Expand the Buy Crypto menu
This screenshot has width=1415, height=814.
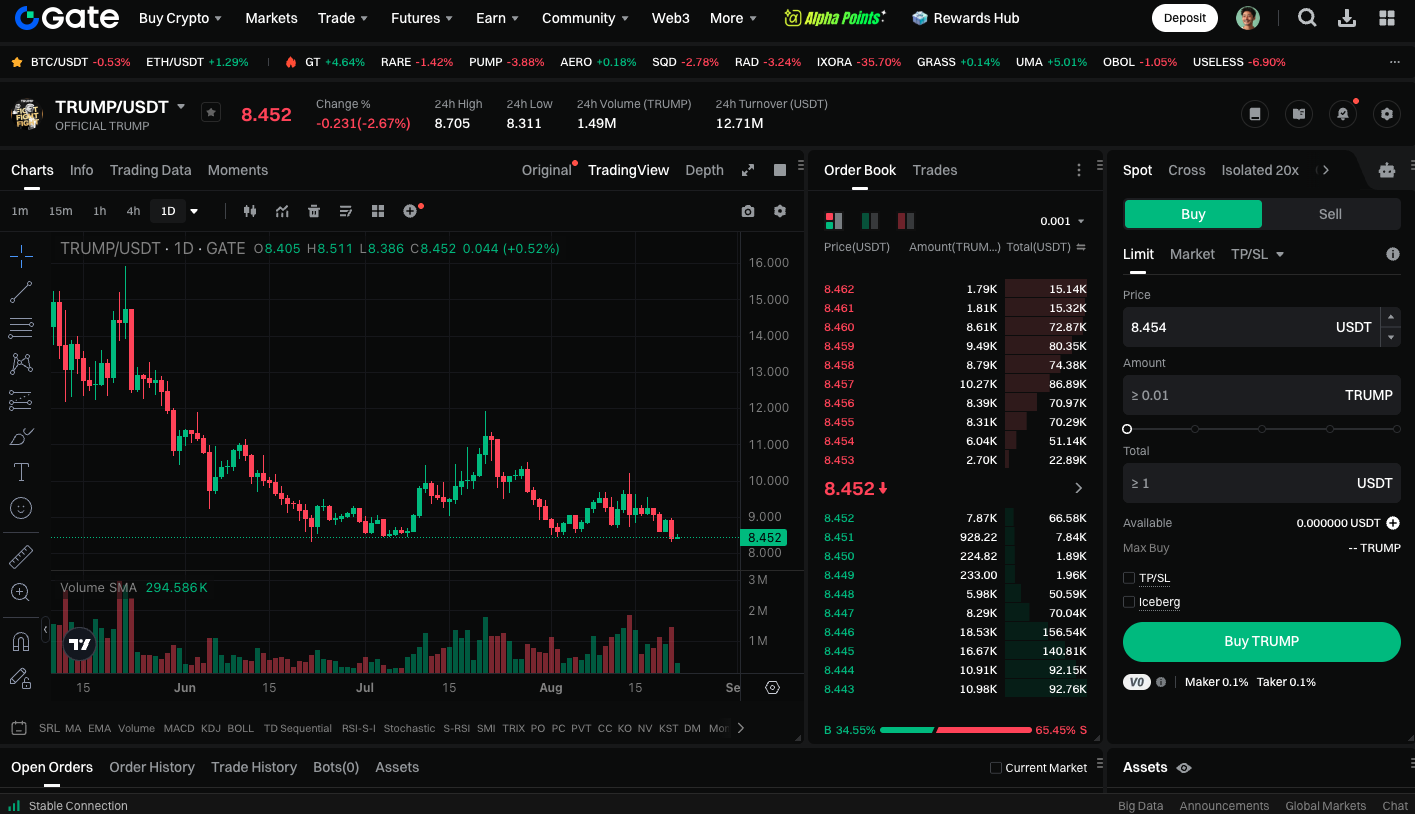180,18
